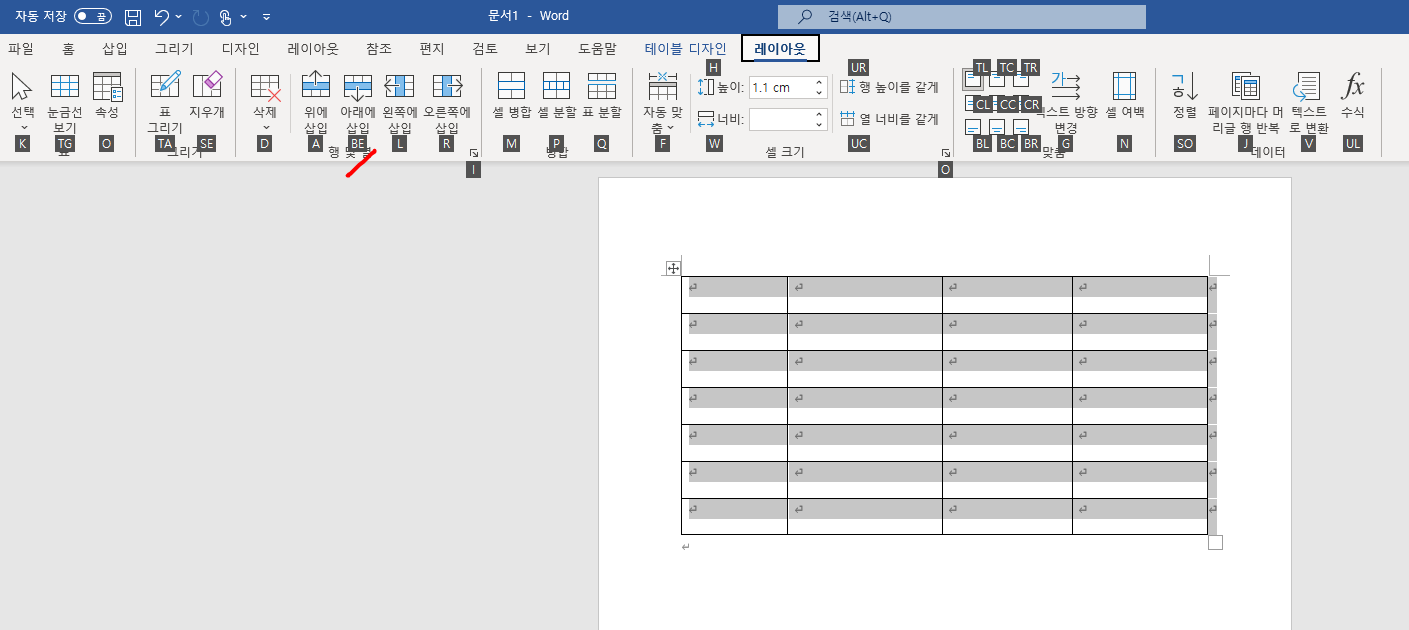Click 셀 분할 (Split Cells)
1409x630 pixels.
tap(557, 96)
